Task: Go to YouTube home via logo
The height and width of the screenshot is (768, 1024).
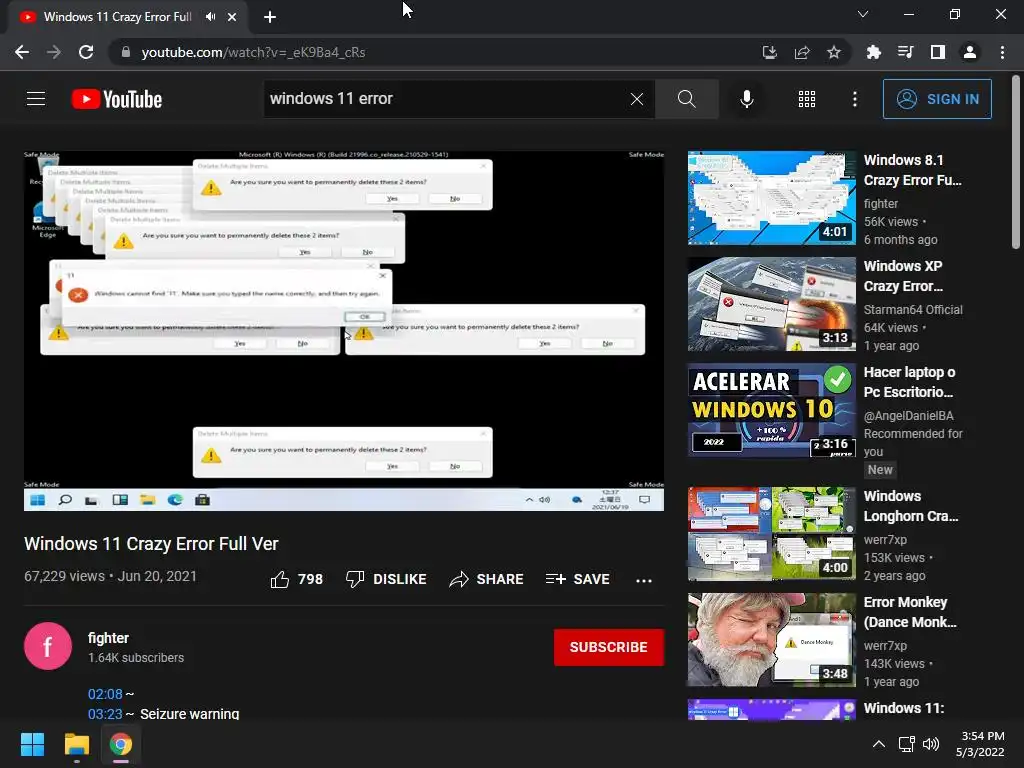Action: pos(116,99)
